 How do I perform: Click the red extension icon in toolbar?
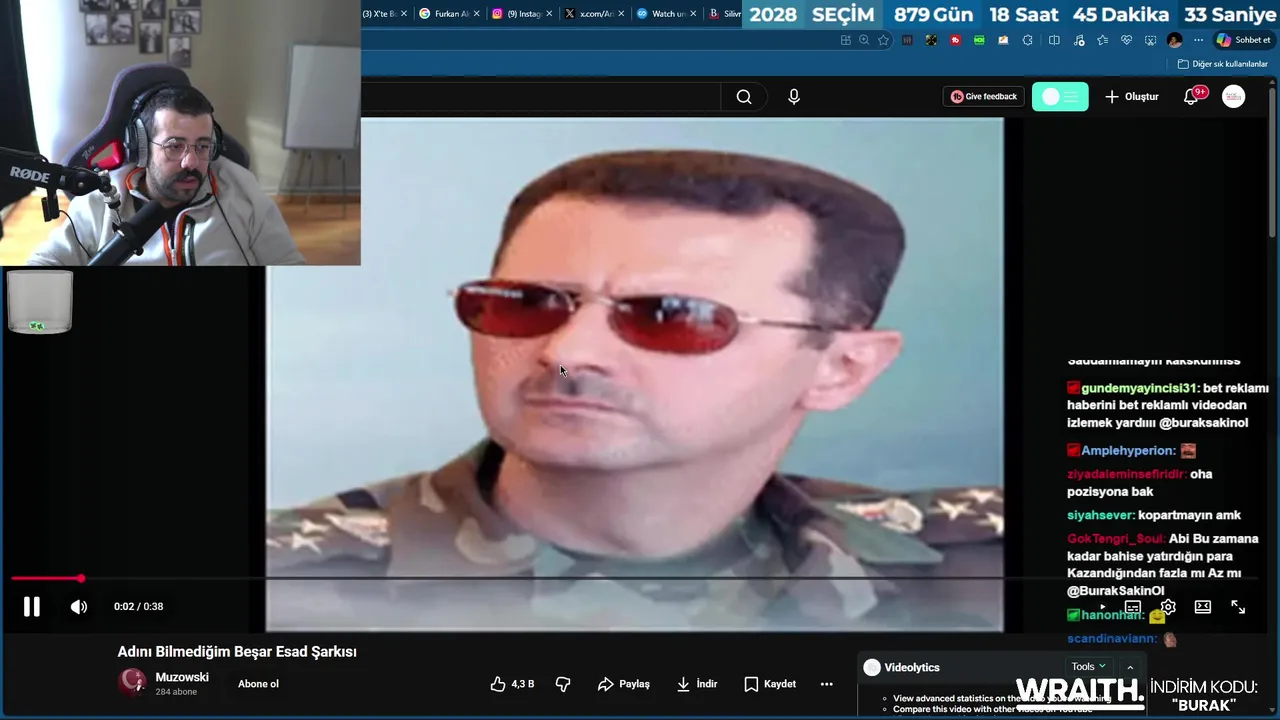[955, 40]
